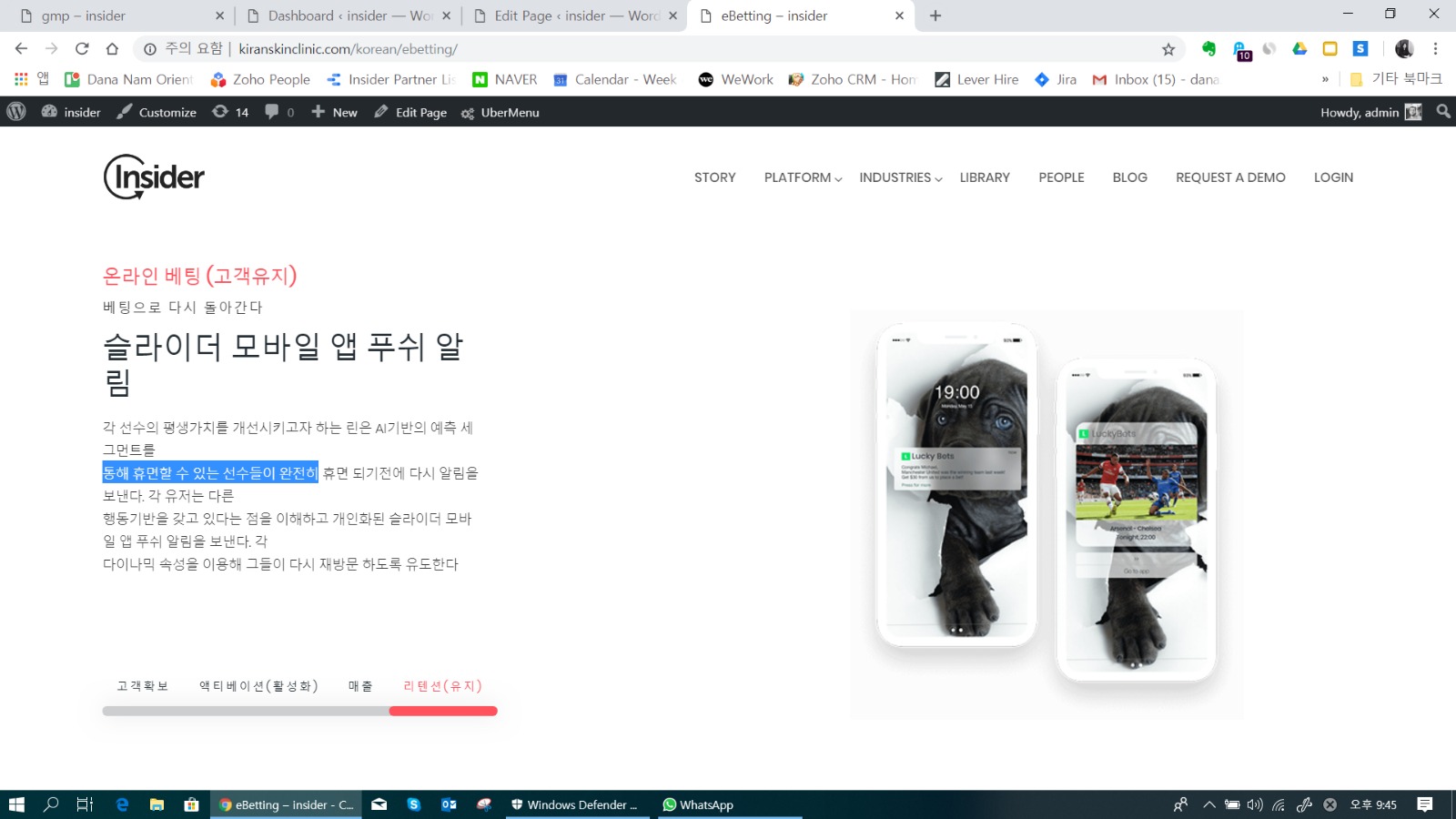Open the Chrome three-dot menu
Screen dimensions: 1456x819
[x=1435, y=49]
